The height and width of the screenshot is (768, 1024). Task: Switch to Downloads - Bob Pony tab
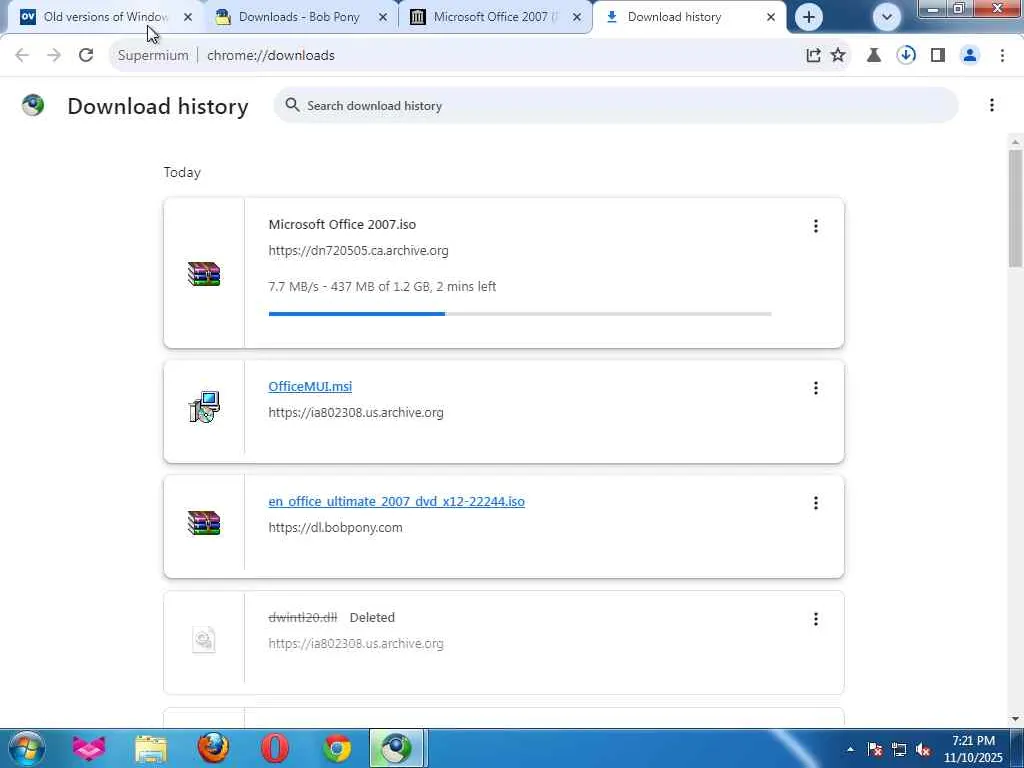tap(299, 17)
